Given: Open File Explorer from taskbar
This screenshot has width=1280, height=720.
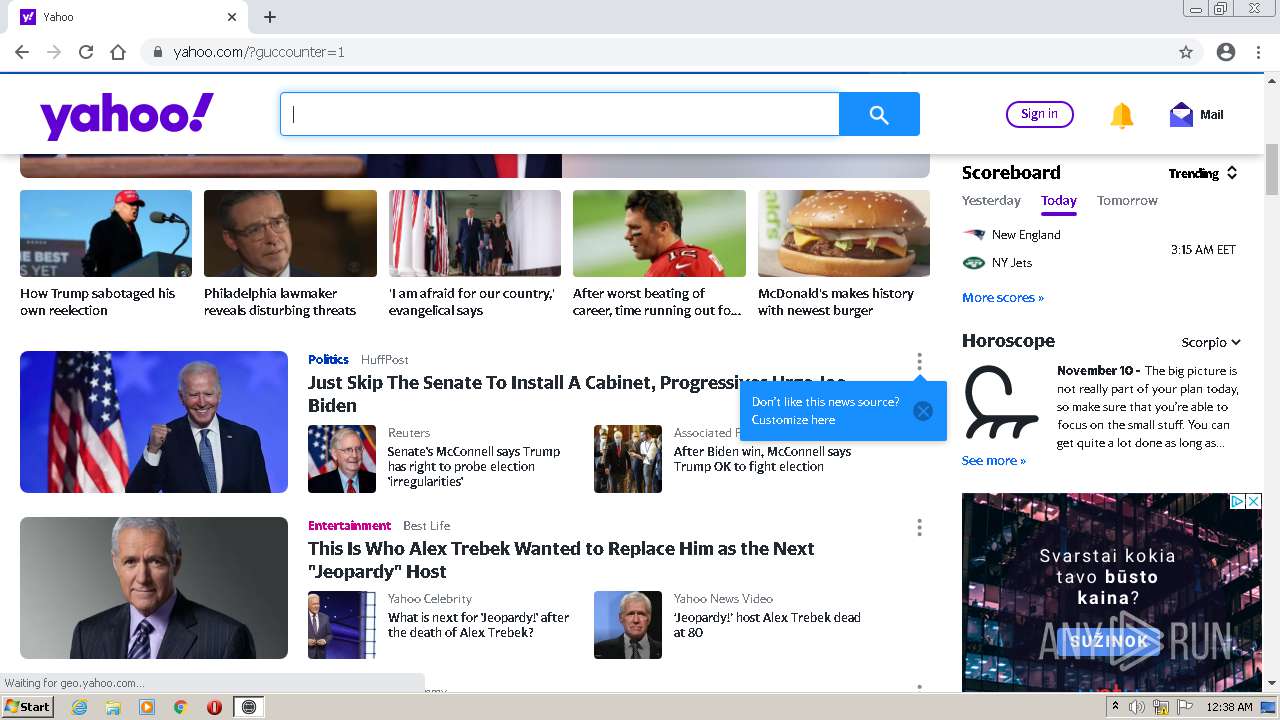Looking at the screenshot, I should coord(113,707).
